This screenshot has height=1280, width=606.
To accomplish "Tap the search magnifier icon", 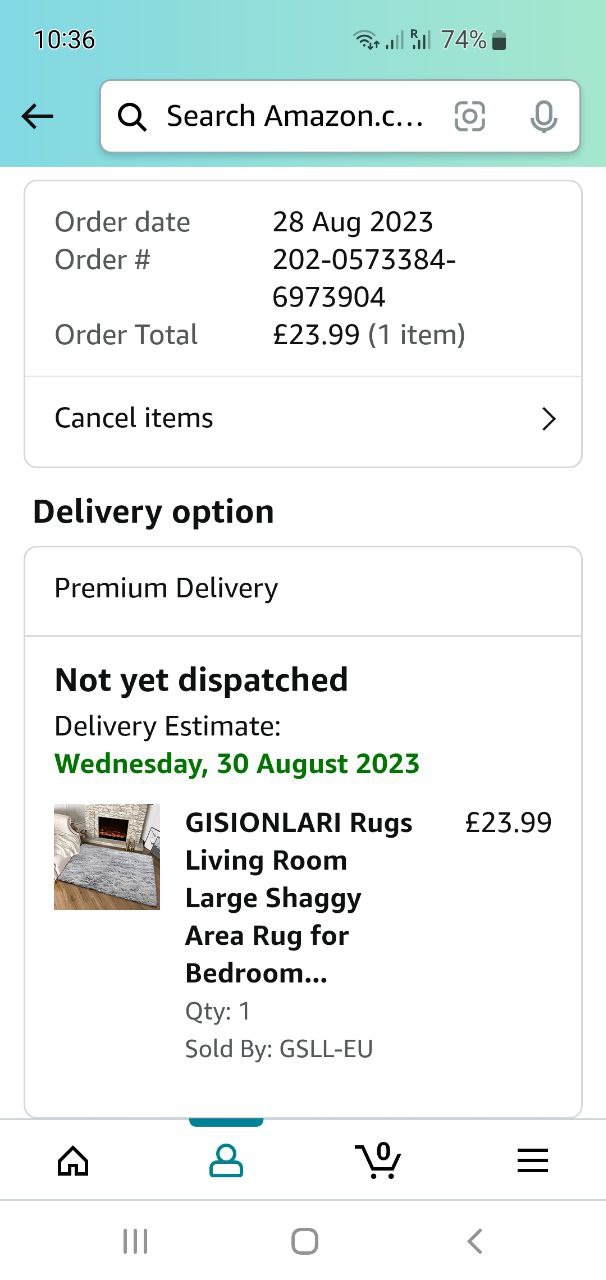I will (132, 117).
